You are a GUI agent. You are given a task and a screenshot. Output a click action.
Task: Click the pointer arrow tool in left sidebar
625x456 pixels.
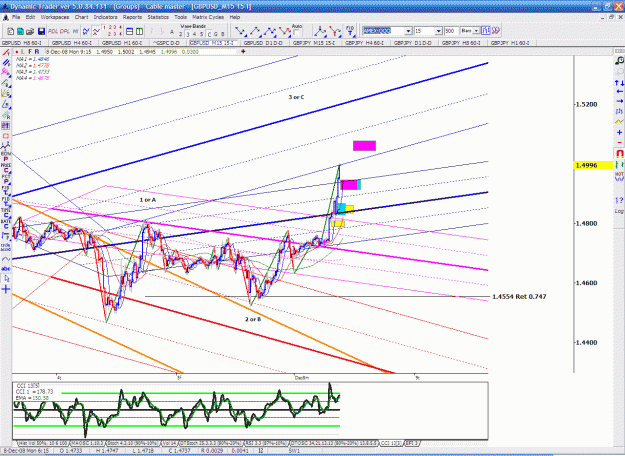click(x=6, y=279)
